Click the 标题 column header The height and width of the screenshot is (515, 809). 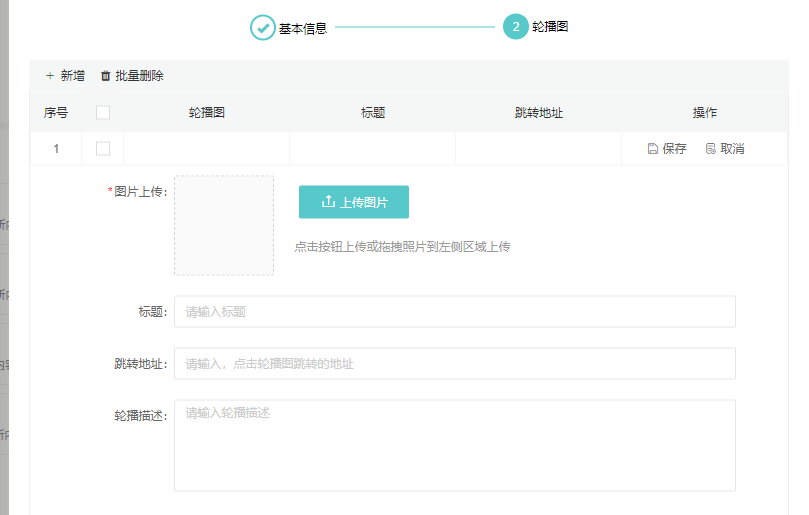[x=373, y=112]
